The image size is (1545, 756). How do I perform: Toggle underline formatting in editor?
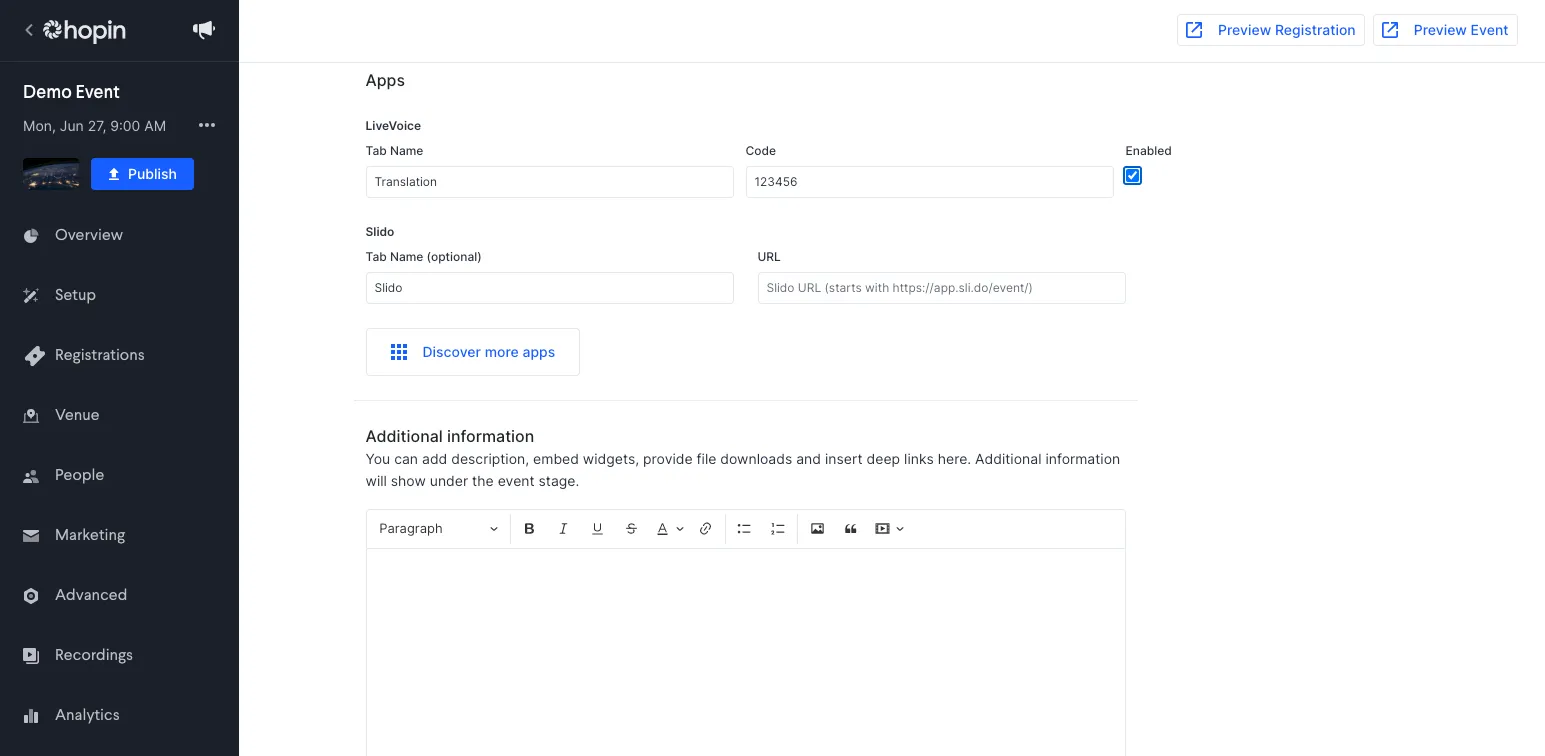tap(597, 529)
